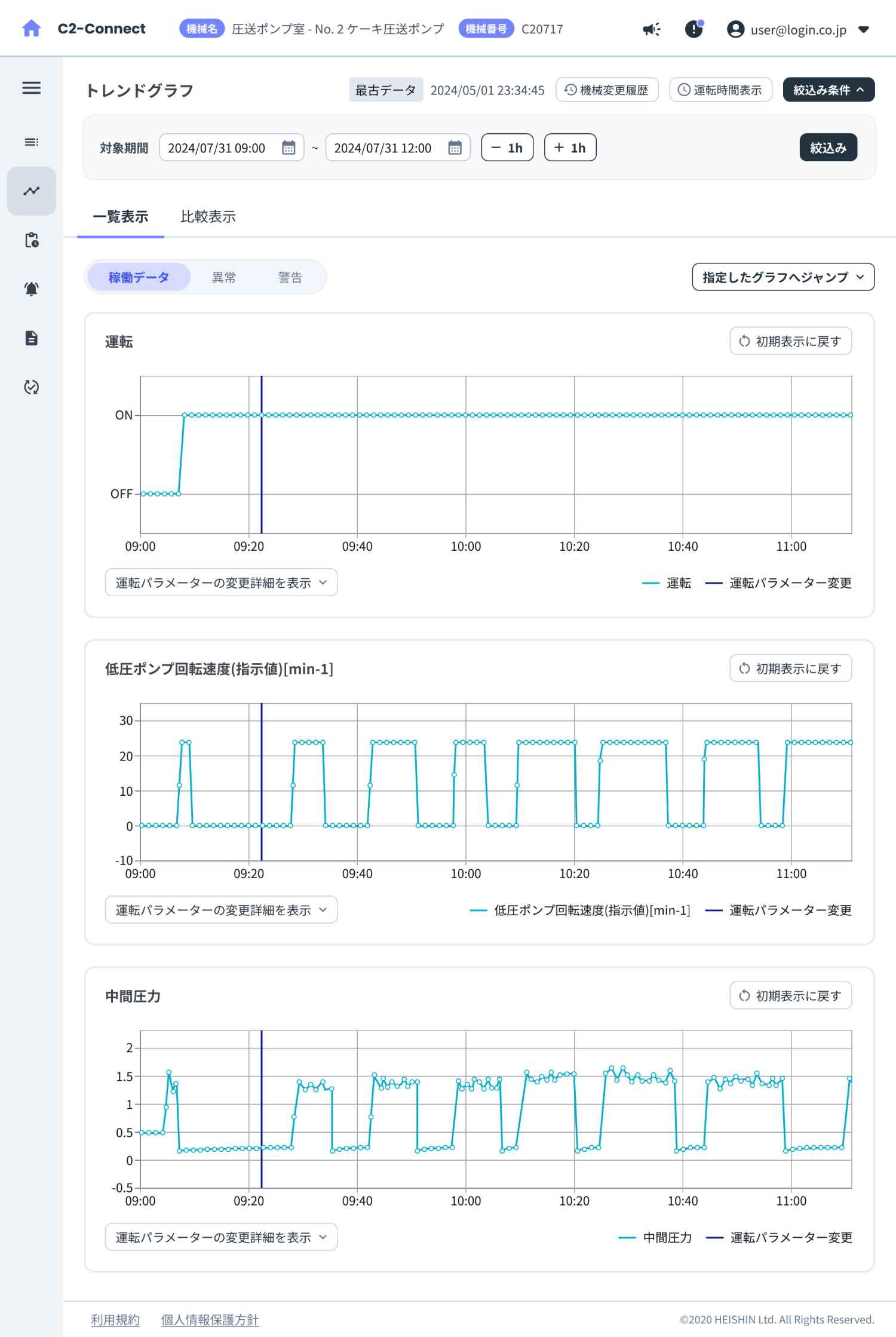Open the 個人情報保護方針 link
The image size is (896, 1337).
coord(210,1319)
